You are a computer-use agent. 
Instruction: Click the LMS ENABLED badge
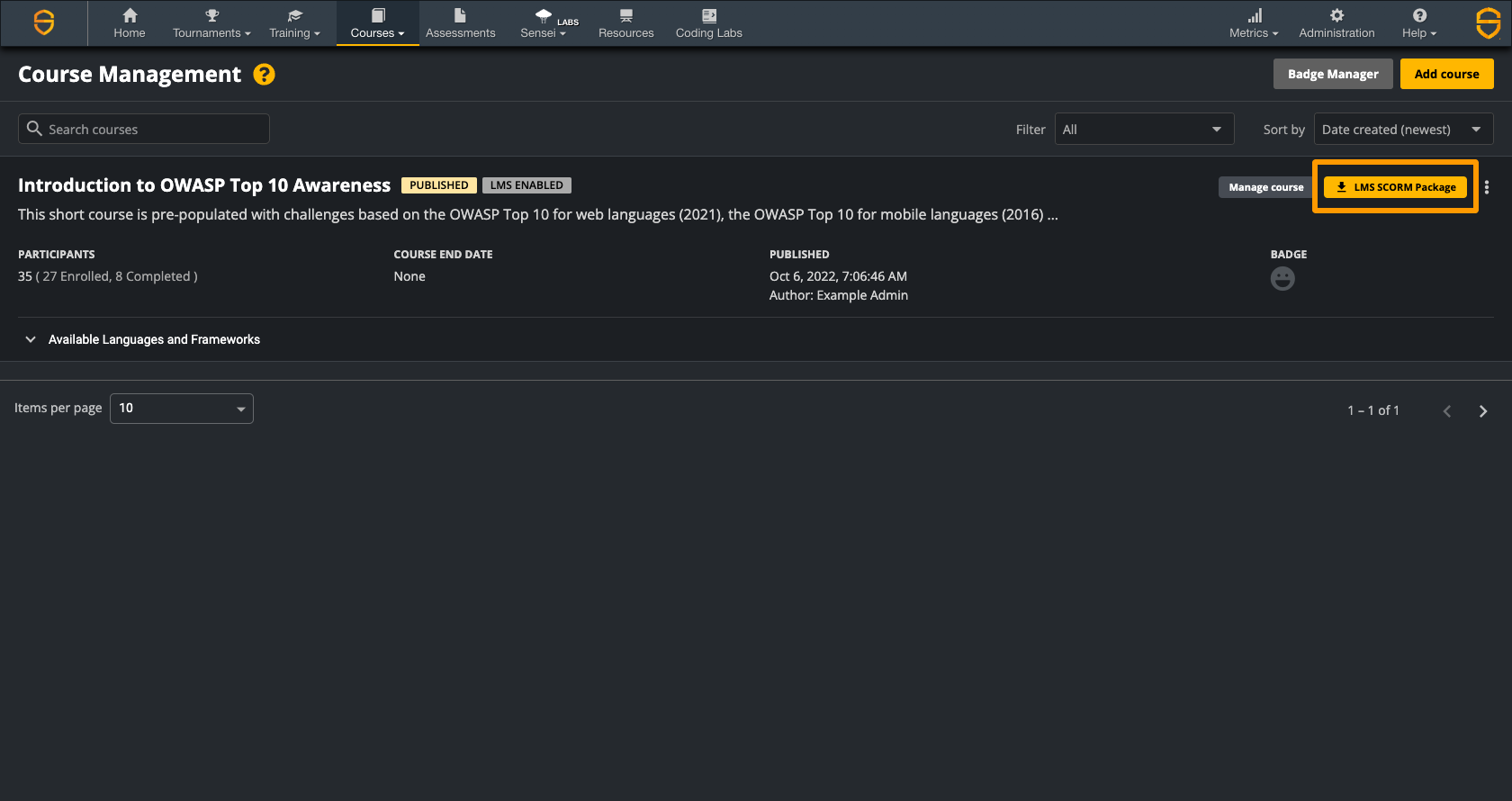tap(526, 185)
